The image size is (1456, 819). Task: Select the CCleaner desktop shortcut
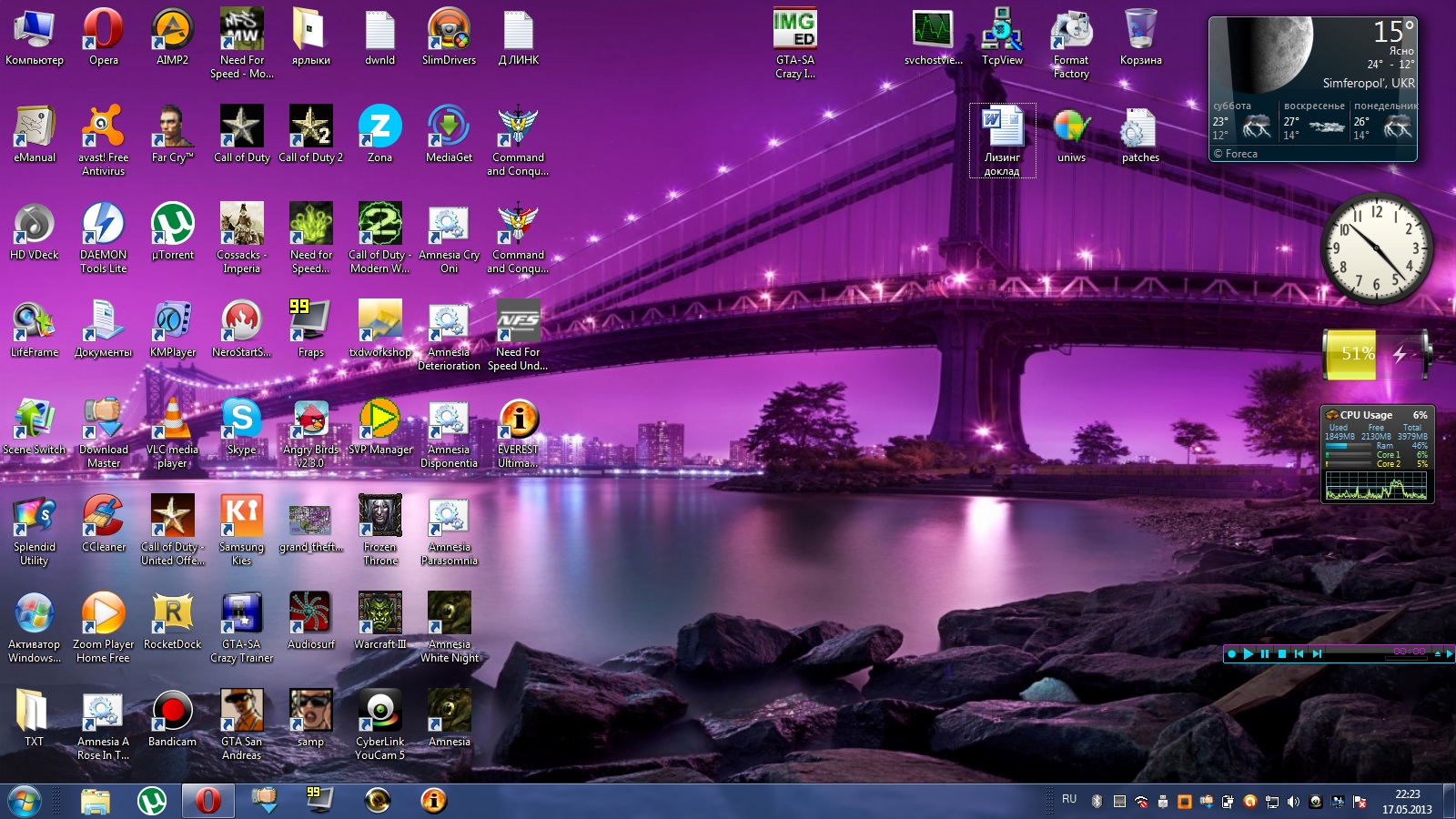pos(103,524)
